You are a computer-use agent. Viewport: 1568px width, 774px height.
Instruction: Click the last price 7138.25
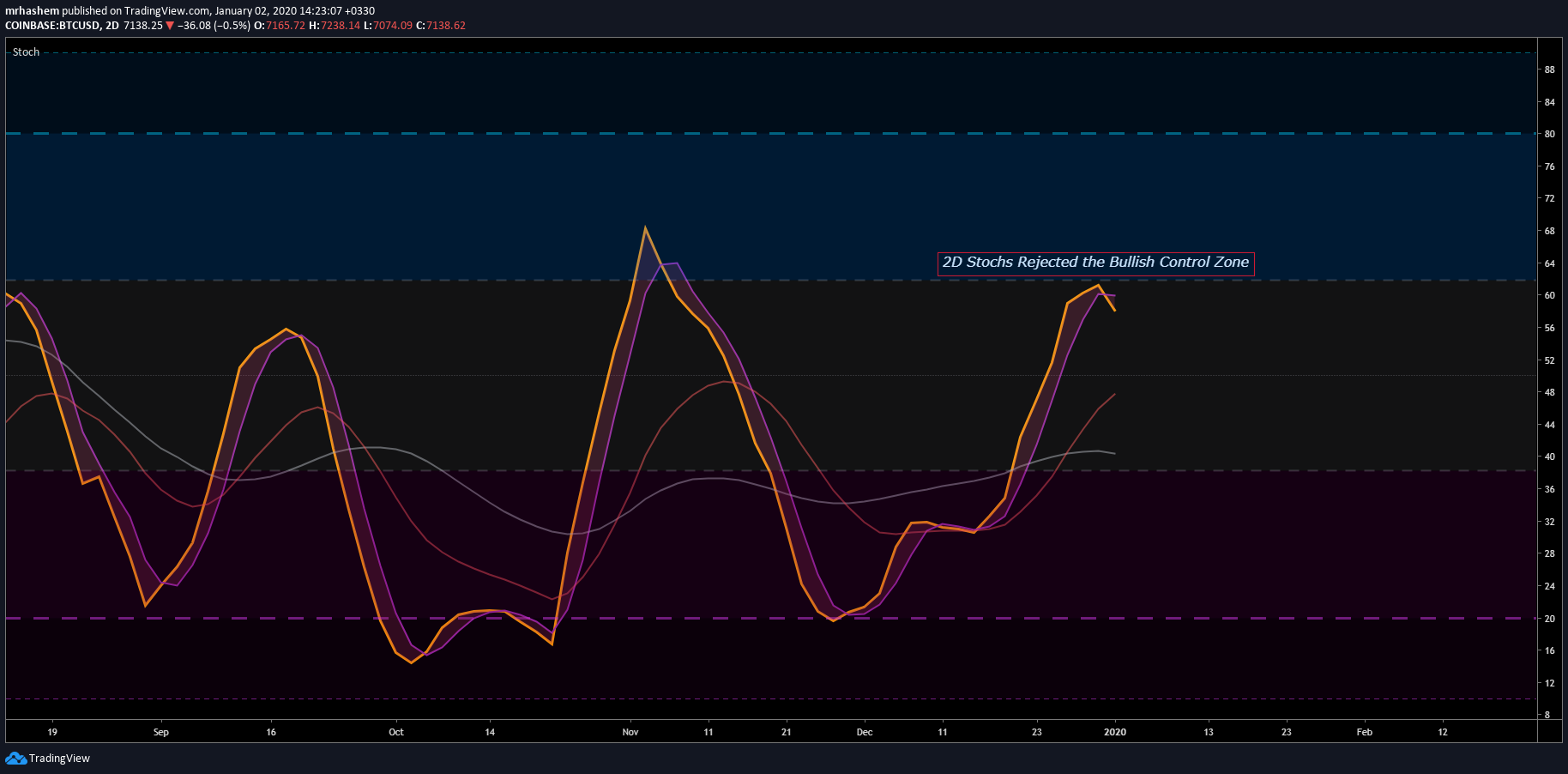(143, 26)
